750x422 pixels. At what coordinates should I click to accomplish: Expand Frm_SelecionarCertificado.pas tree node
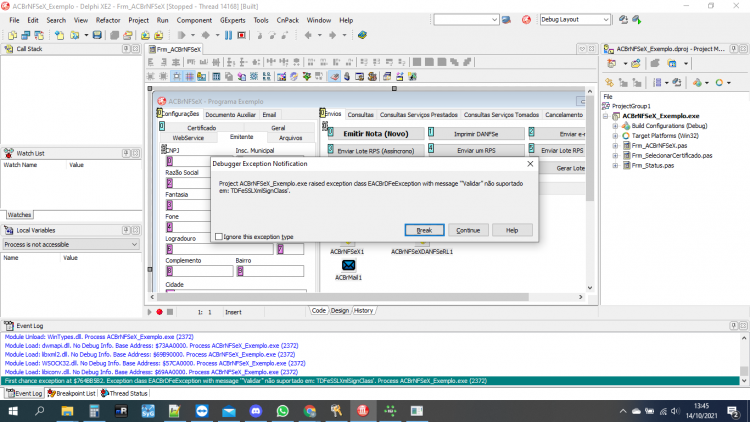tap(616, 155)
